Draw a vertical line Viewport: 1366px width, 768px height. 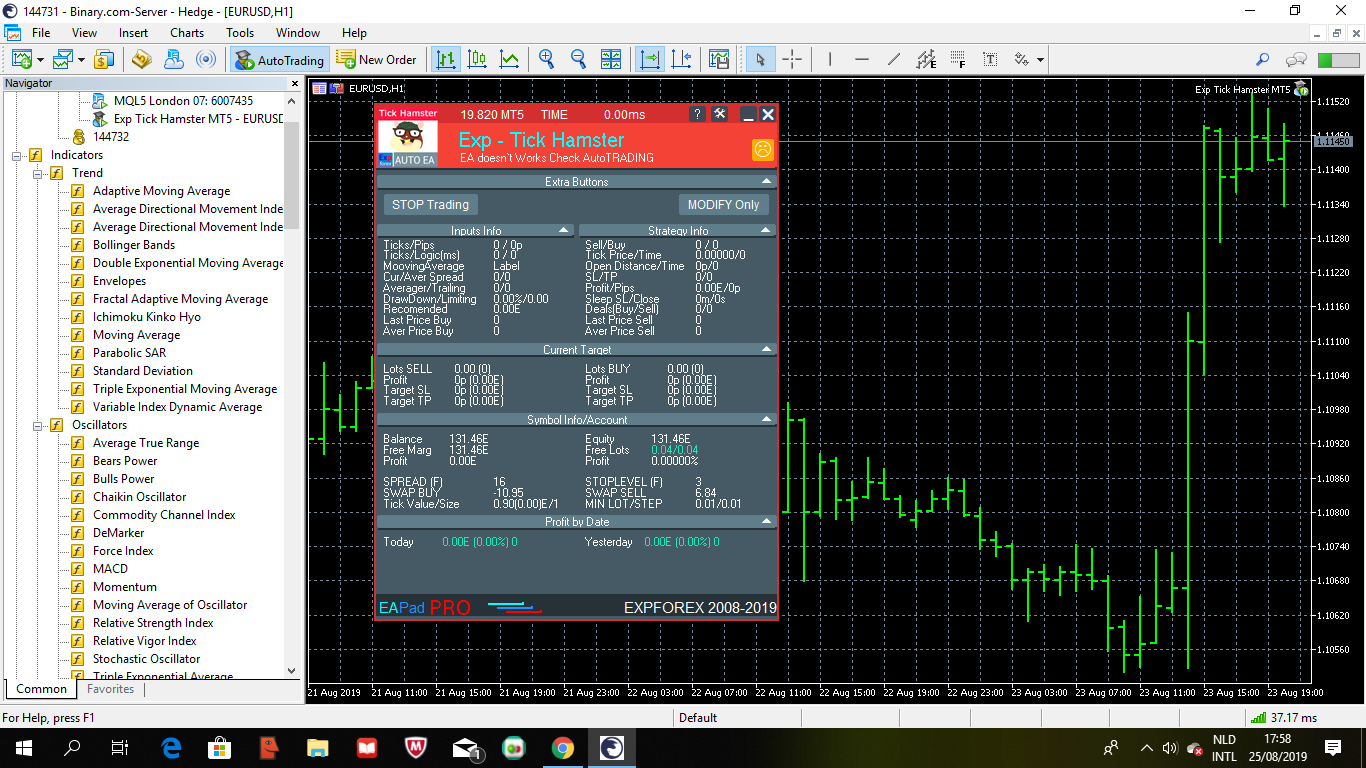click(x=830, y=60)
